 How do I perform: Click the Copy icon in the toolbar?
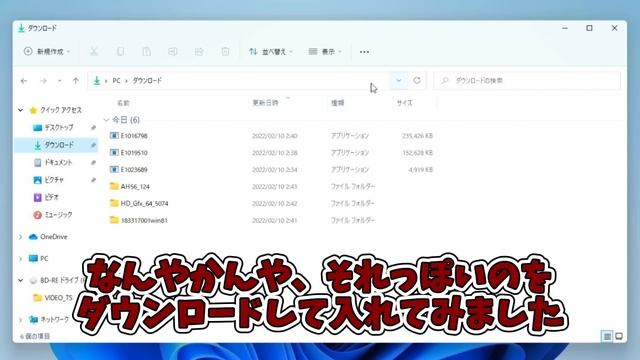click(x=120, y=51)
